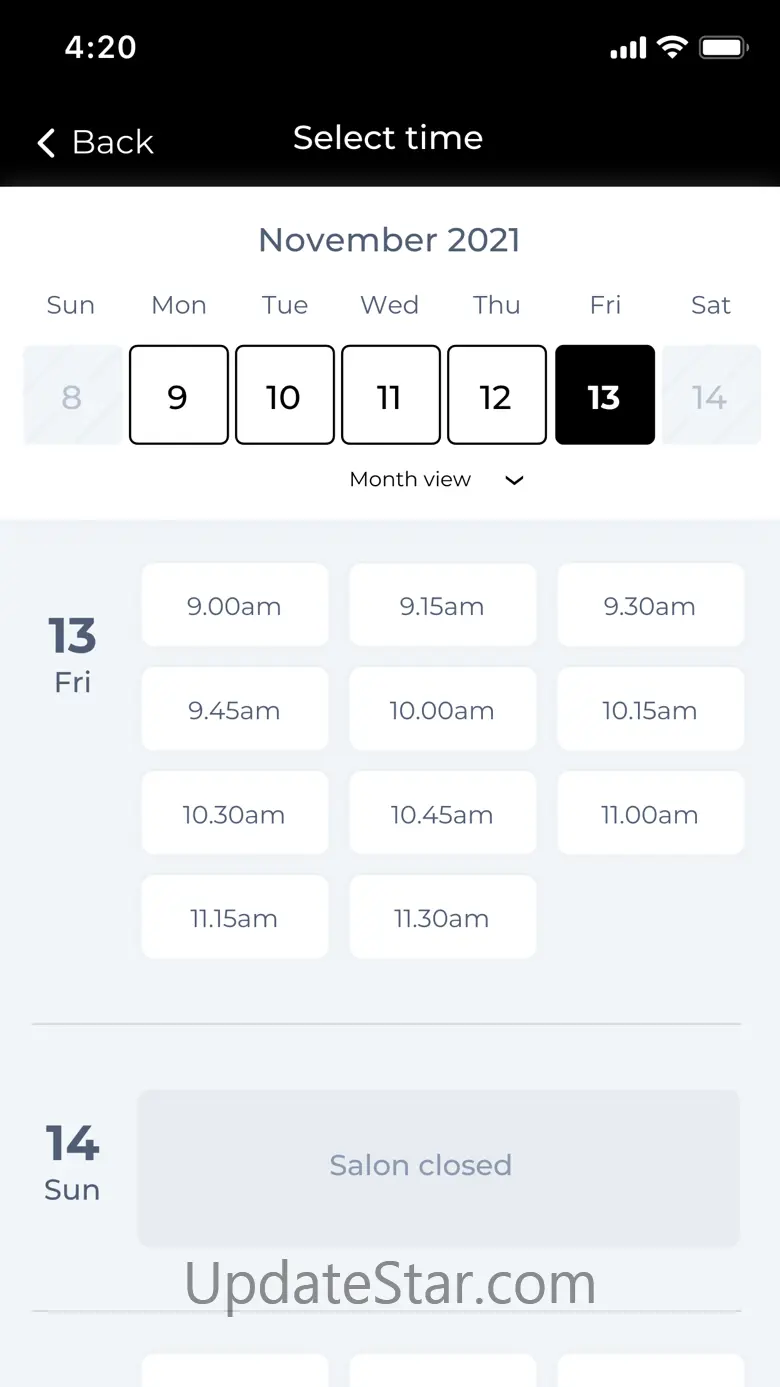The height and width of the screenshot is (1387, 780).
Task: Select the 9.30am appointment slot
Action: click(x=650, y=606)
